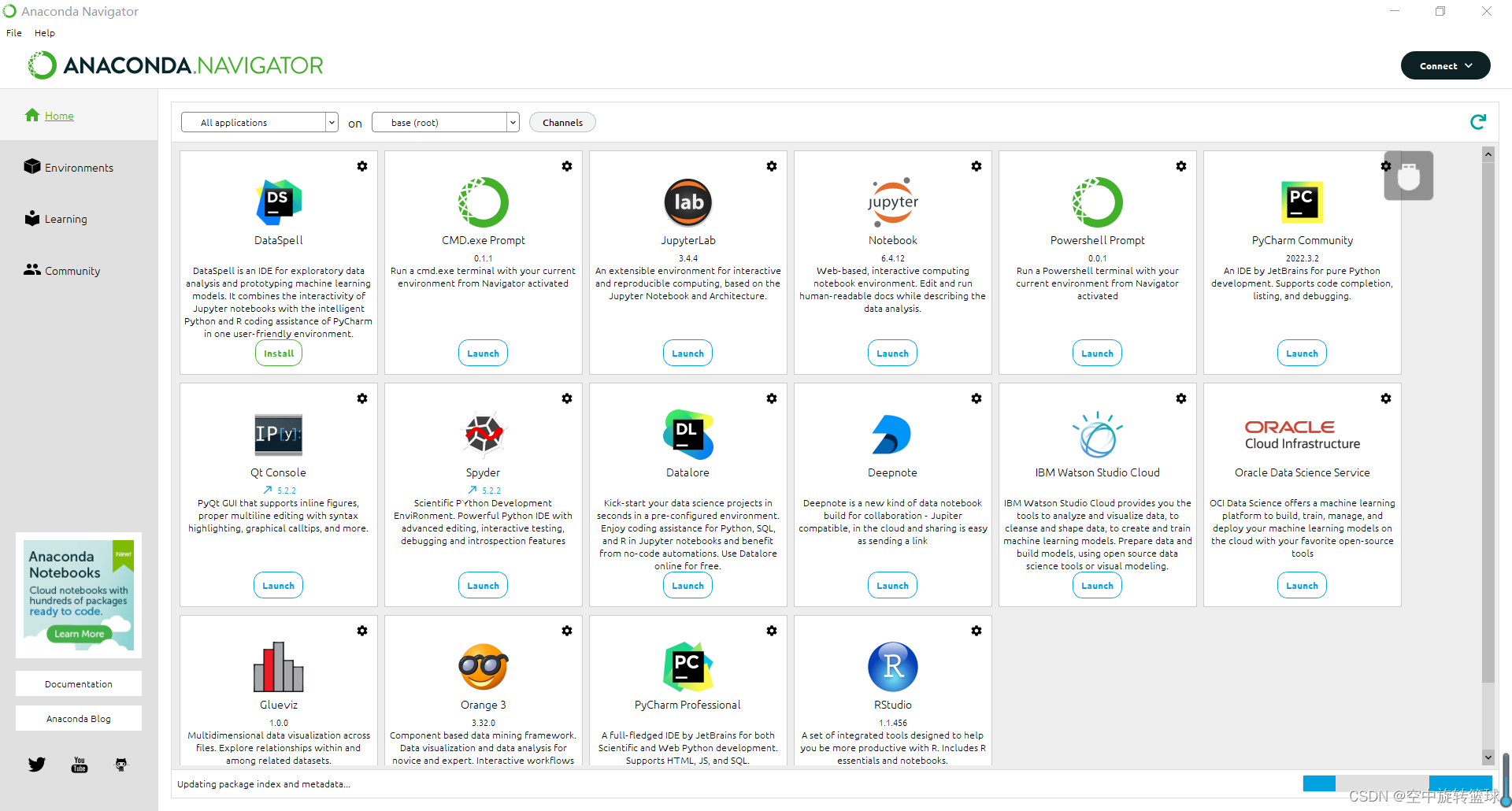Launch Jupyter Notebook

coord(893,354)
